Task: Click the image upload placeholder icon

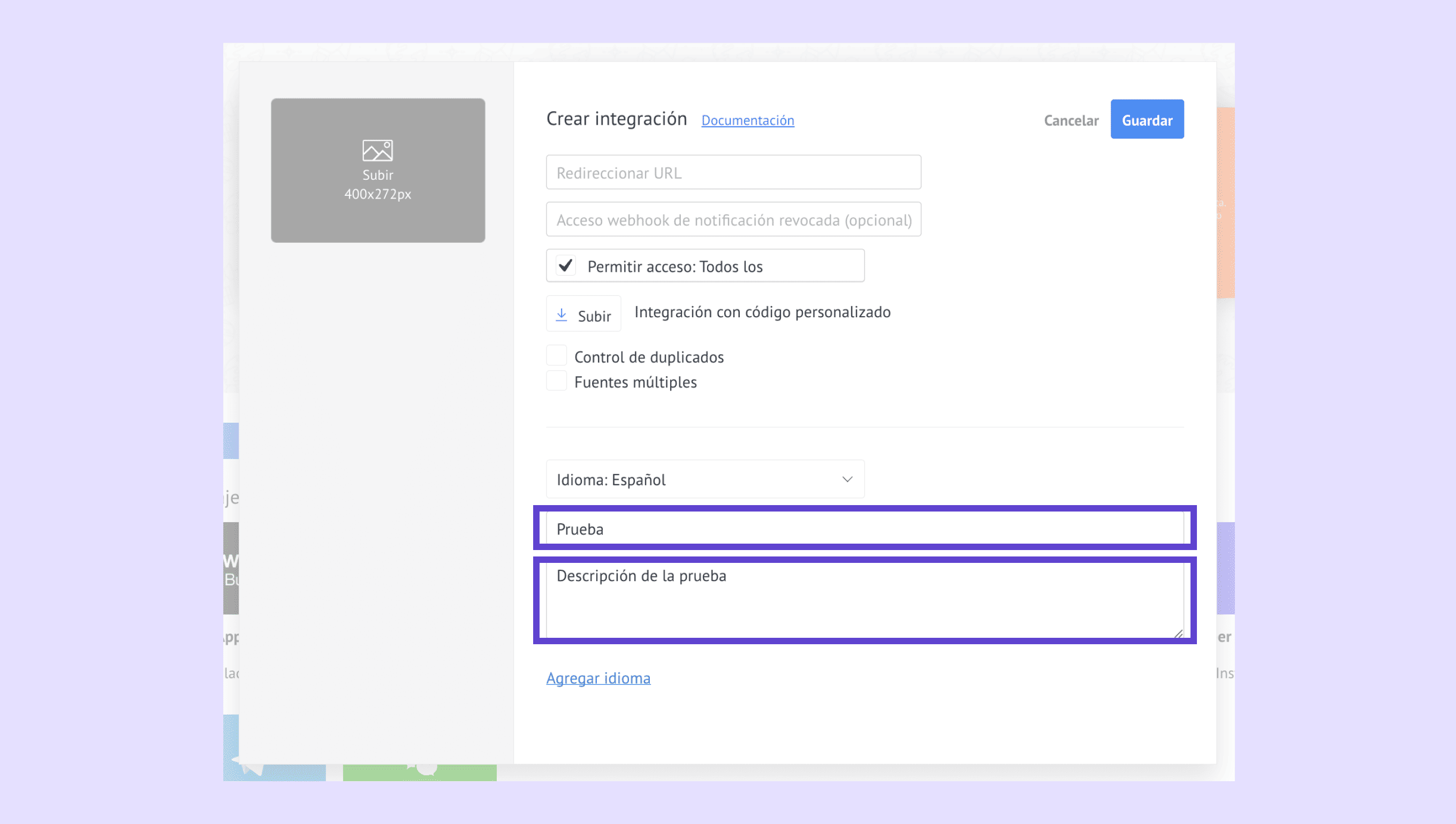Action: [x=377, y=150]
